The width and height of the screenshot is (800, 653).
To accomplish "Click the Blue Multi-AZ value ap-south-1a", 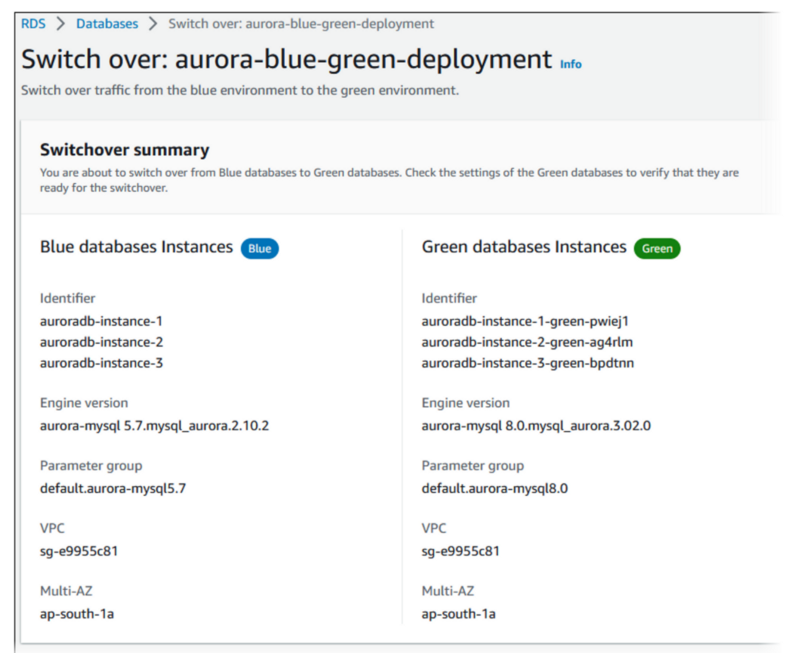I will click(x=77, y=614).
